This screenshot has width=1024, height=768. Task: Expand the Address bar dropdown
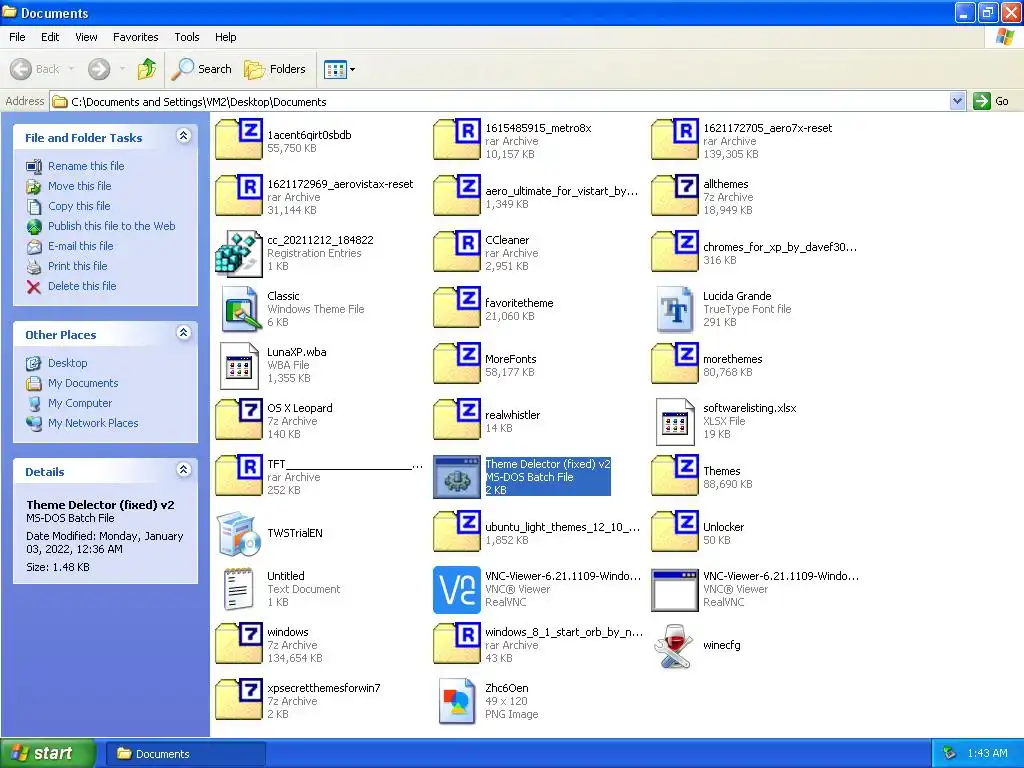[x=957, y=101]
